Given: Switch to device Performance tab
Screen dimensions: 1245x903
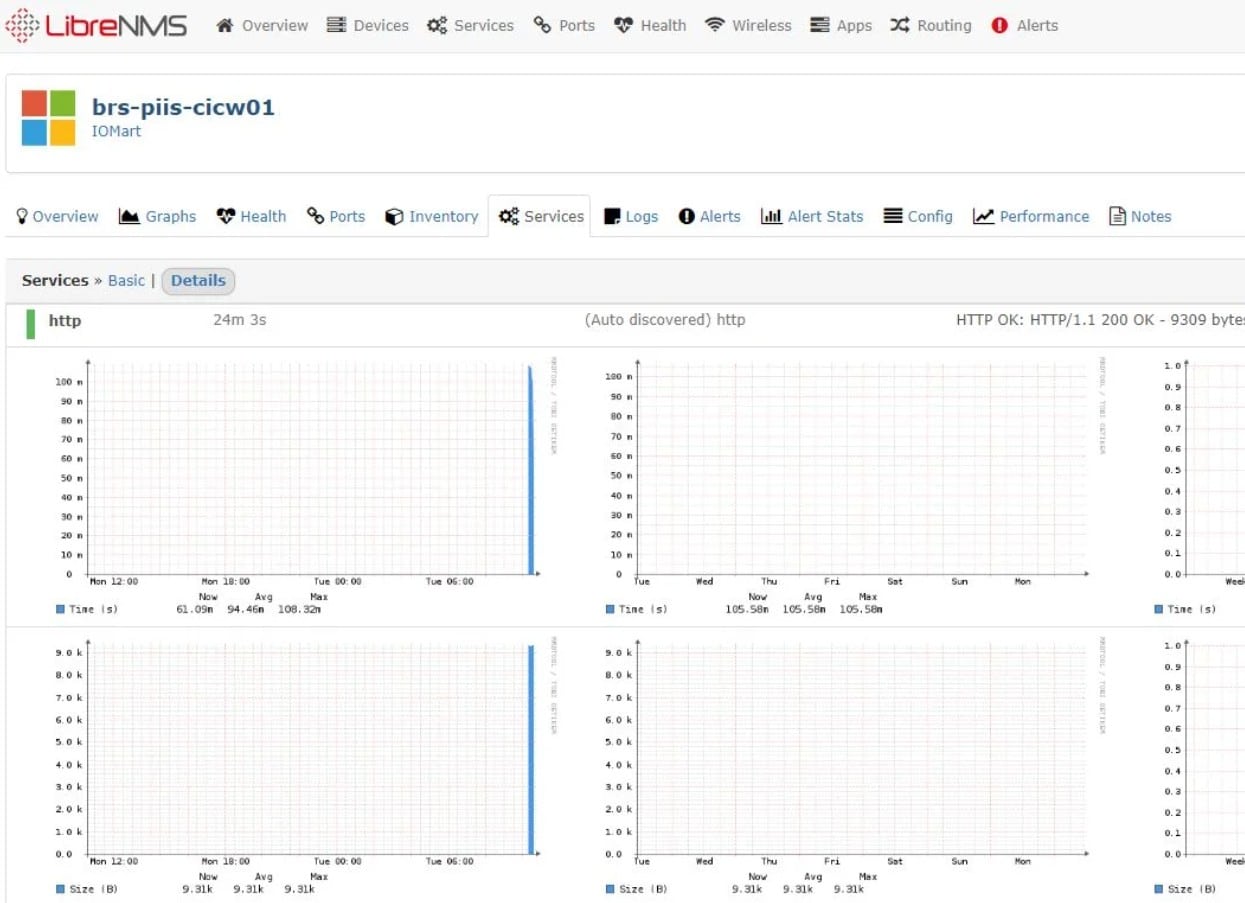Looking at the screenshot, I should [1031, 216].
